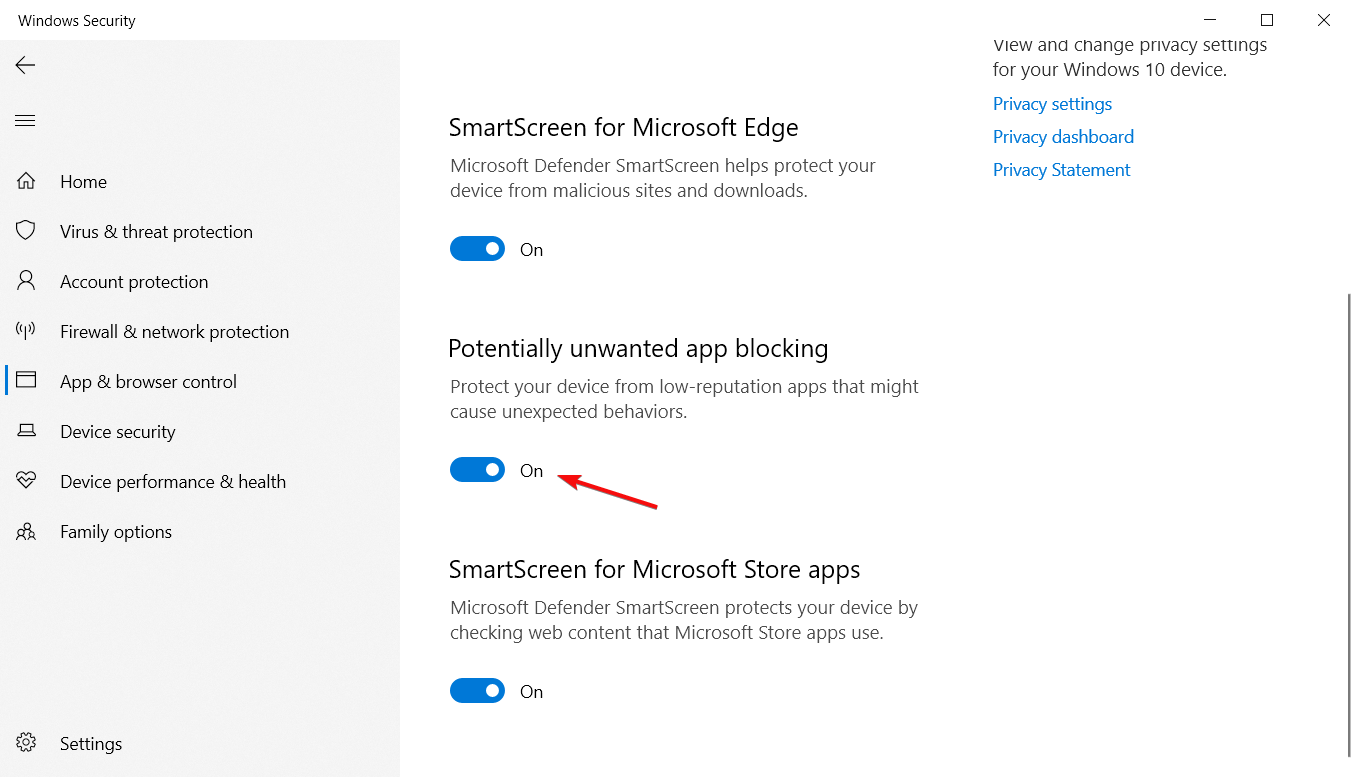Open Settings in sidebar
The image size is (1353, 777).
[91, 744]
